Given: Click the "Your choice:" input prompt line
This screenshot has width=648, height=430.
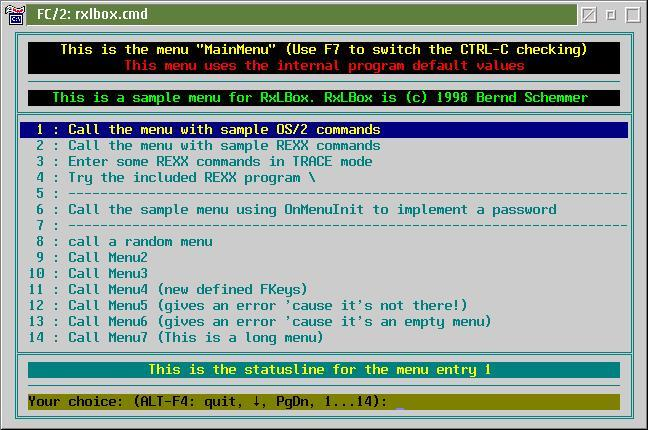Looking at the screenshot, I should (x=324, y=402).
